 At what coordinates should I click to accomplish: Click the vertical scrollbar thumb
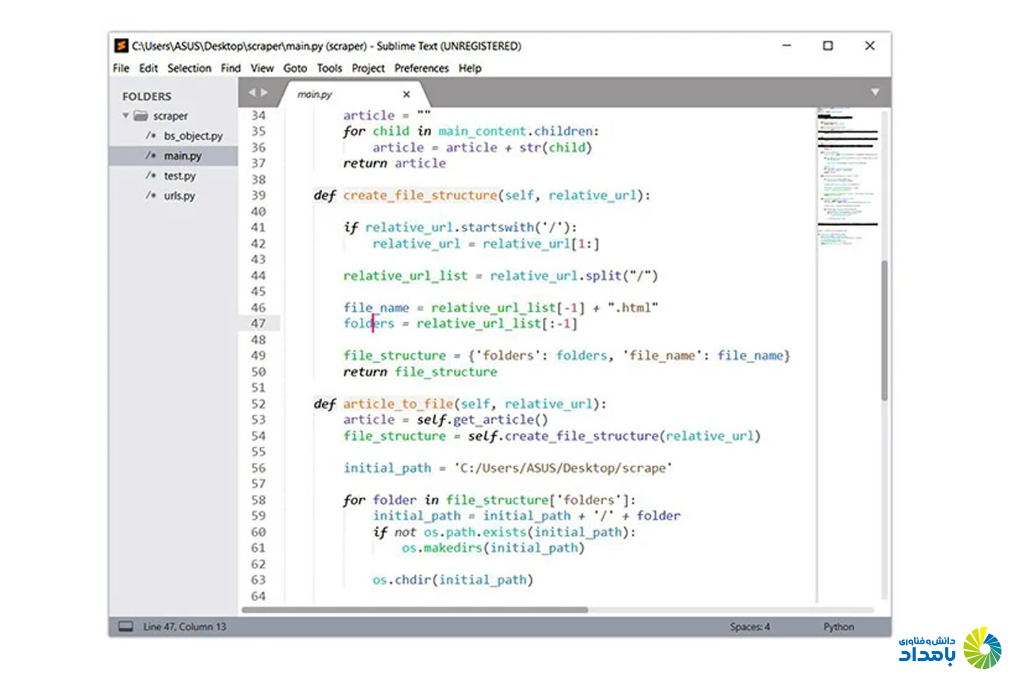(884, 330)
